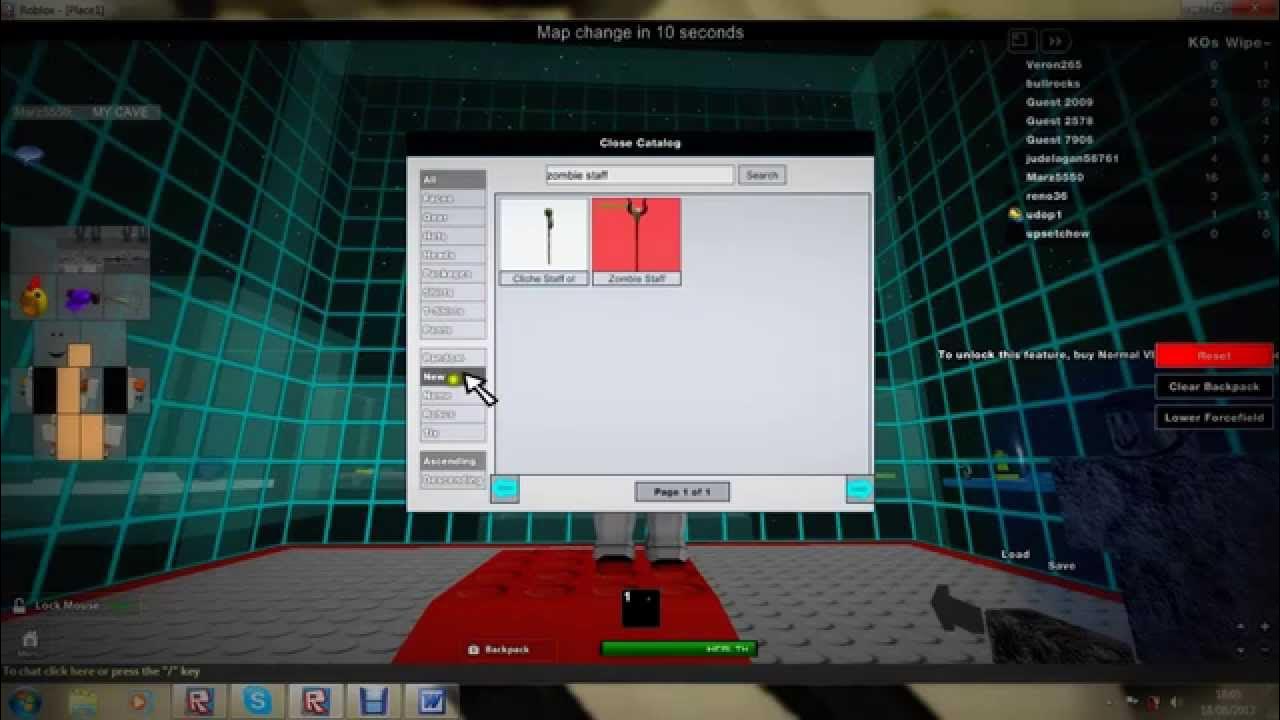1280x720 pixels.
Task: Click the green health bar
Action: tap(678, 649)
